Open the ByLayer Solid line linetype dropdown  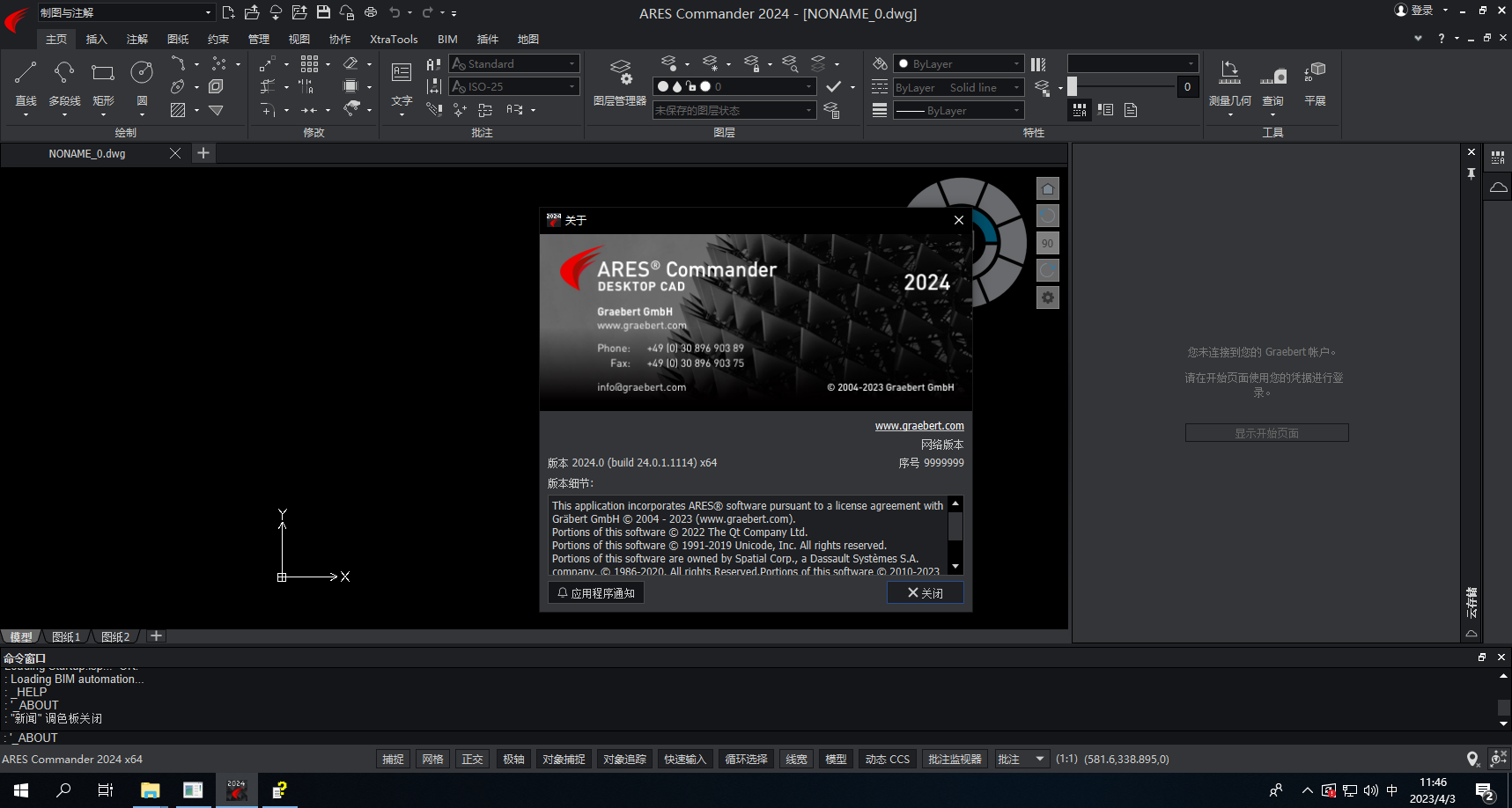[958, 87]
